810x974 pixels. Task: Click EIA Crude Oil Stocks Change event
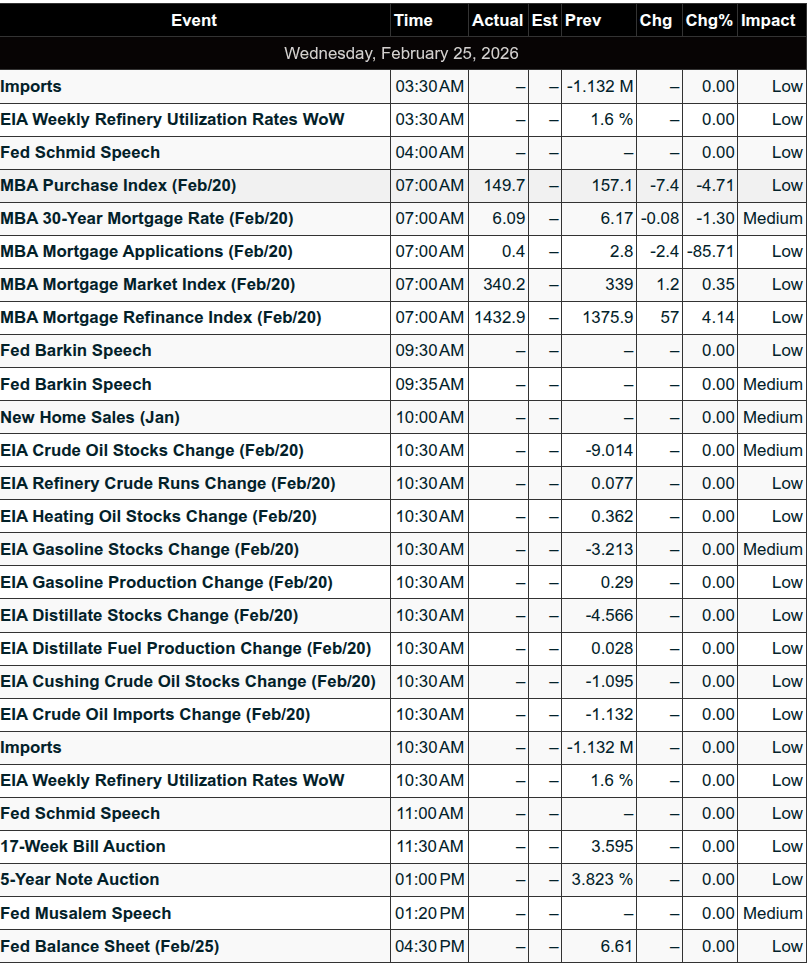point(151,450)
